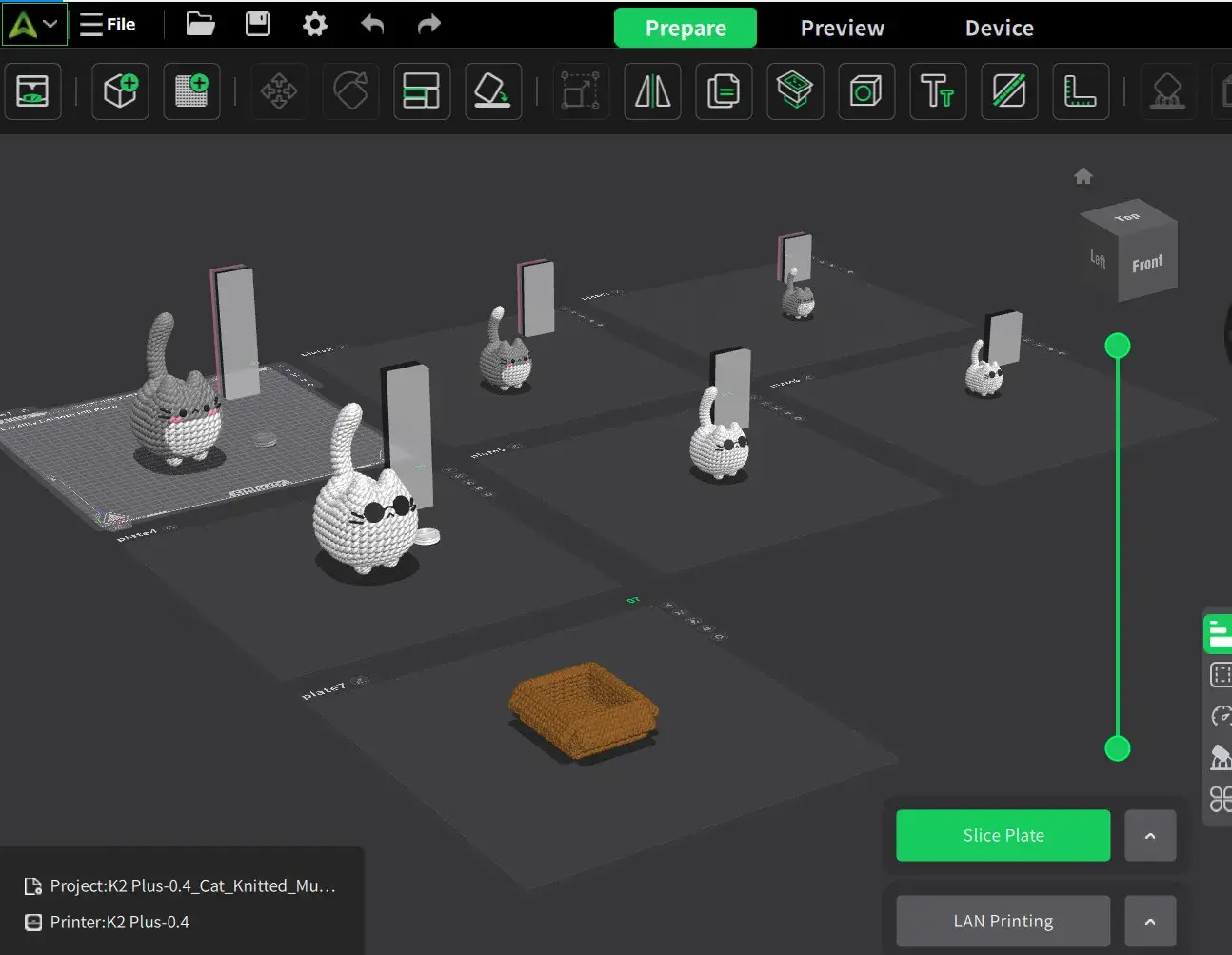Click the save project disk icon
The height and width of the screenshot is (955, 1232).
[x=258, y=25]
